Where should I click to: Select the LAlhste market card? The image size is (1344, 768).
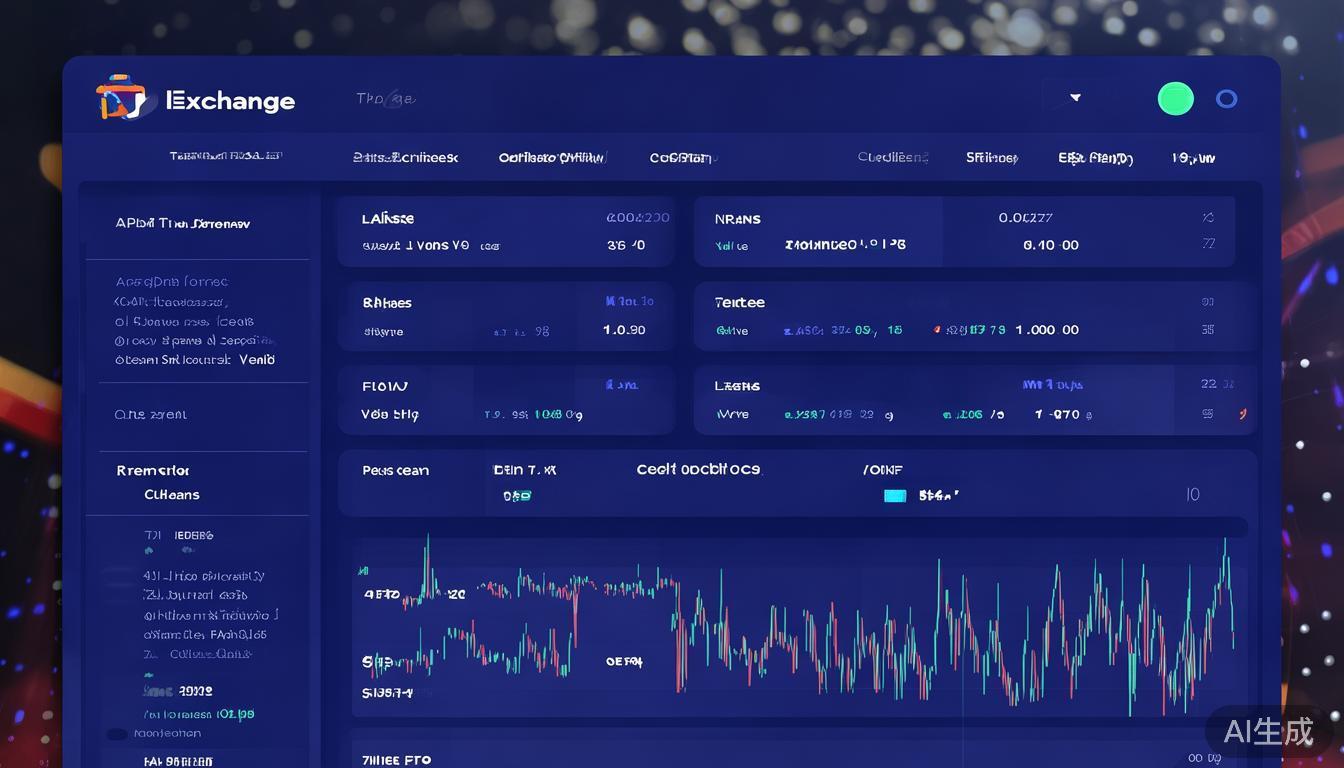pyautogui.click(x=505, y=231)
